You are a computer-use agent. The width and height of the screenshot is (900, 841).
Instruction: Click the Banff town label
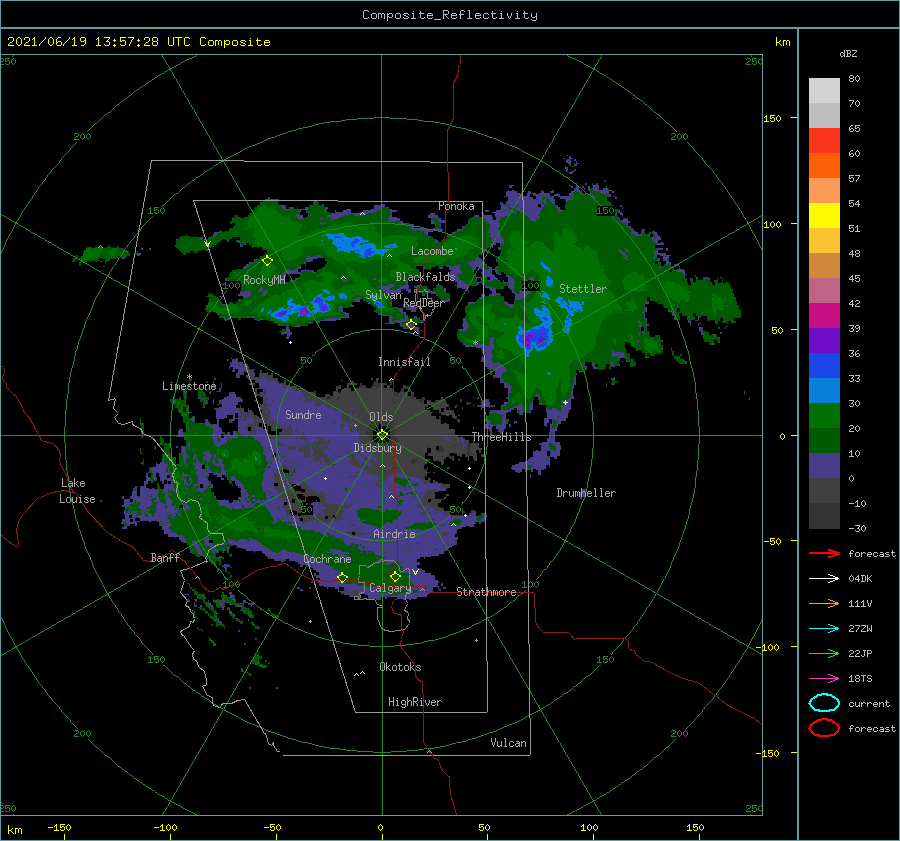165,557
